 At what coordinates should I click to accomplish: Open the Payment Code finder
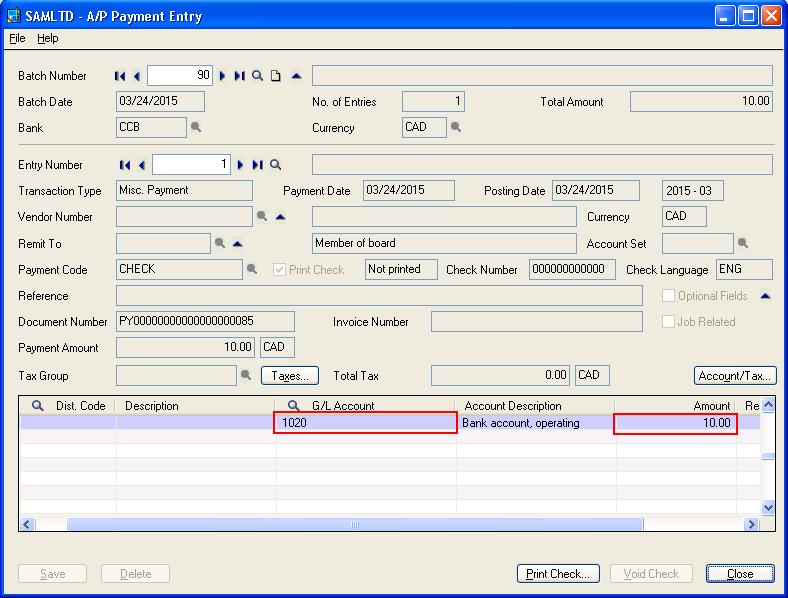[251, 269]
